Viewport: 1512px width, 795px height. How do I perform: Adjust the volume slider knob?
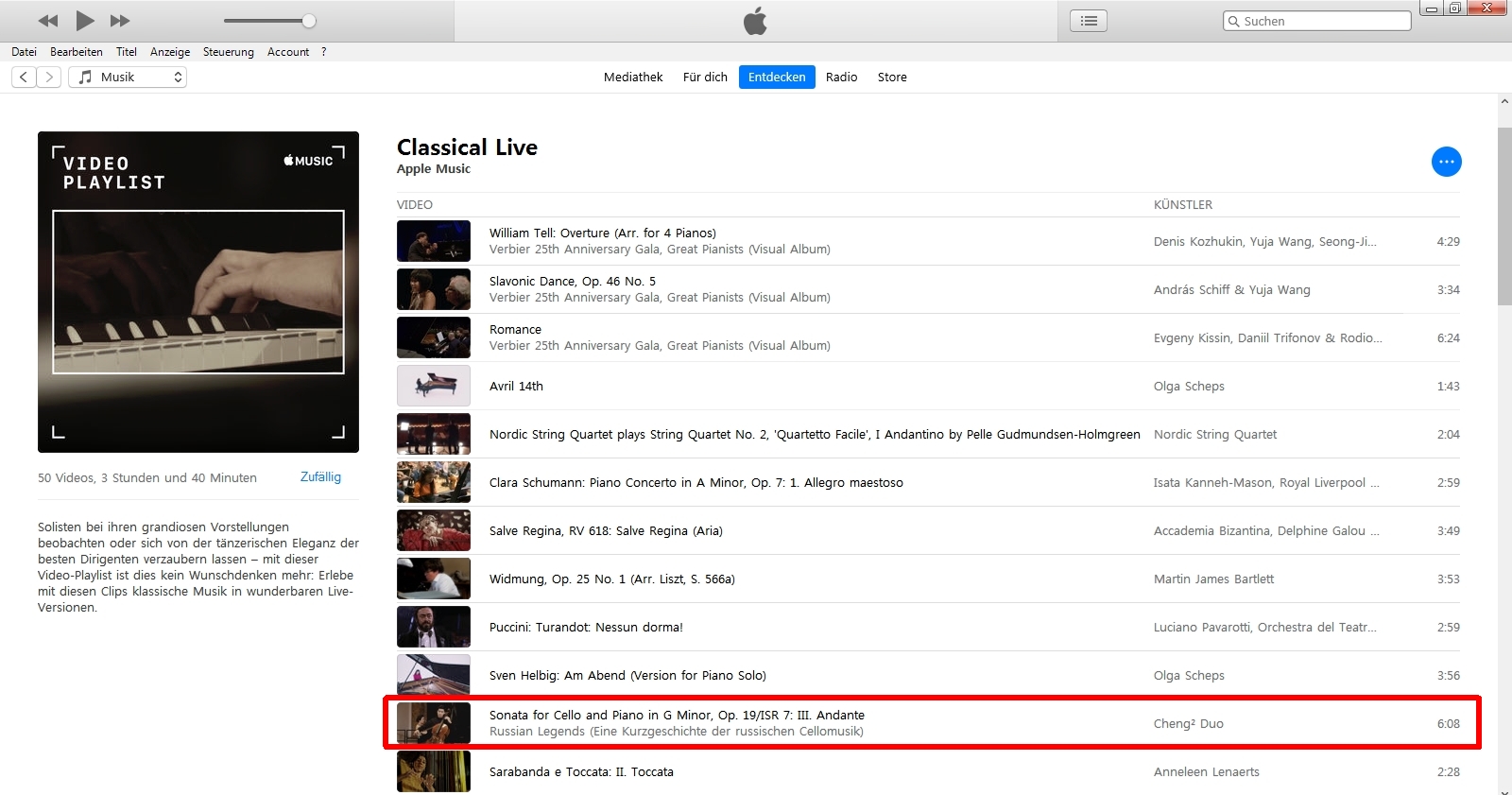pos(309,21)
